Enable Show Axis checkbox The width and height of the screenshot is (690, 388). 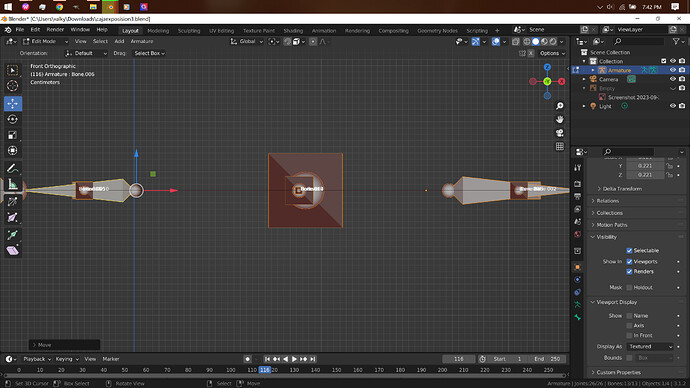point(629,326)
